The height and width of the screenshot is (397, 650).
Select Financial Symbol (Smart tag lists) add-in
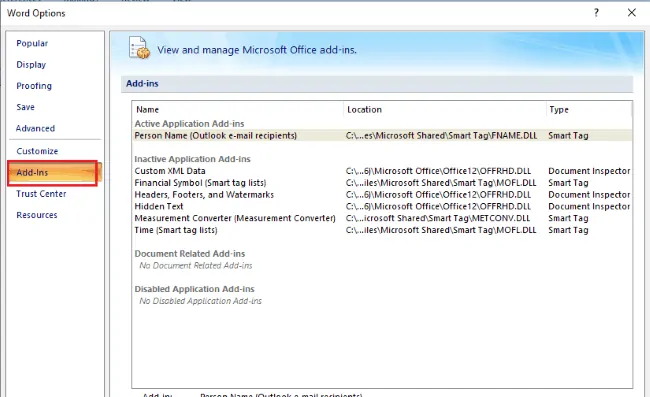click(x=382, y=183)
